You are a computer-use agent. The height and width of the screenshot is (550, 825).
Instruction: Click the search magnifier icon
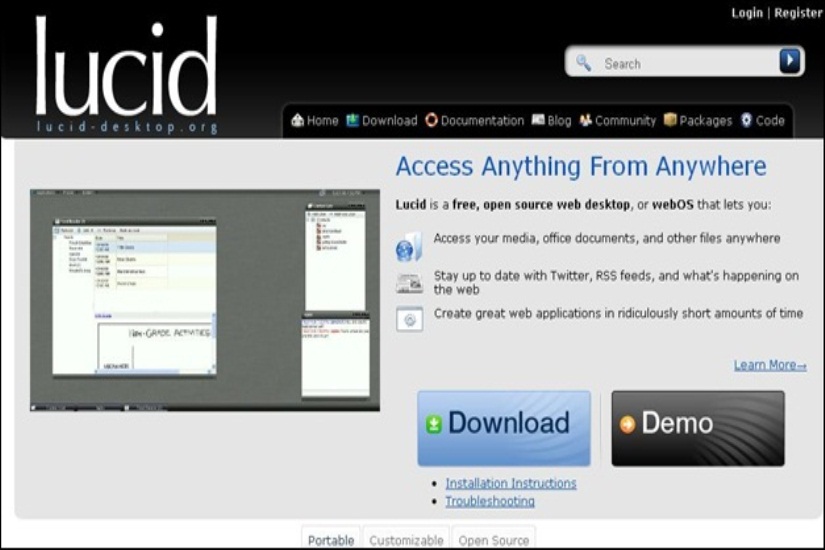583,63
